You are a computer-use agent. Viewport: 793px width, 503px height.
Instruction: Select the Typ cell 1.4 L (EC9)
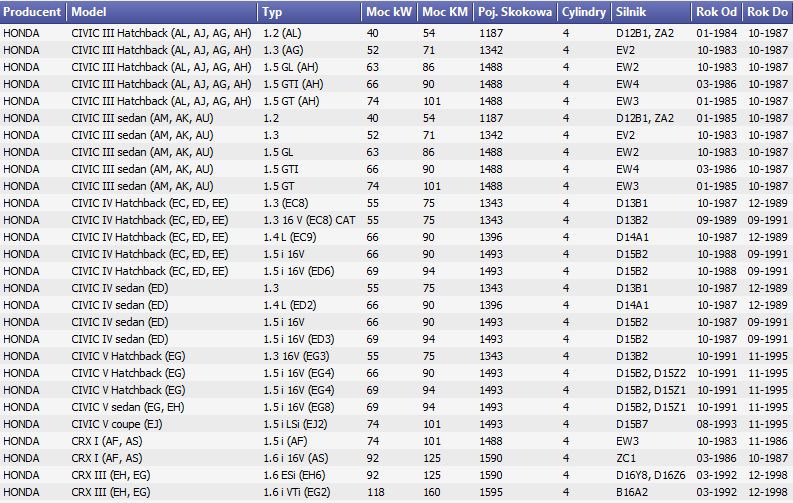pyautogui.click(x=290, y=237)
